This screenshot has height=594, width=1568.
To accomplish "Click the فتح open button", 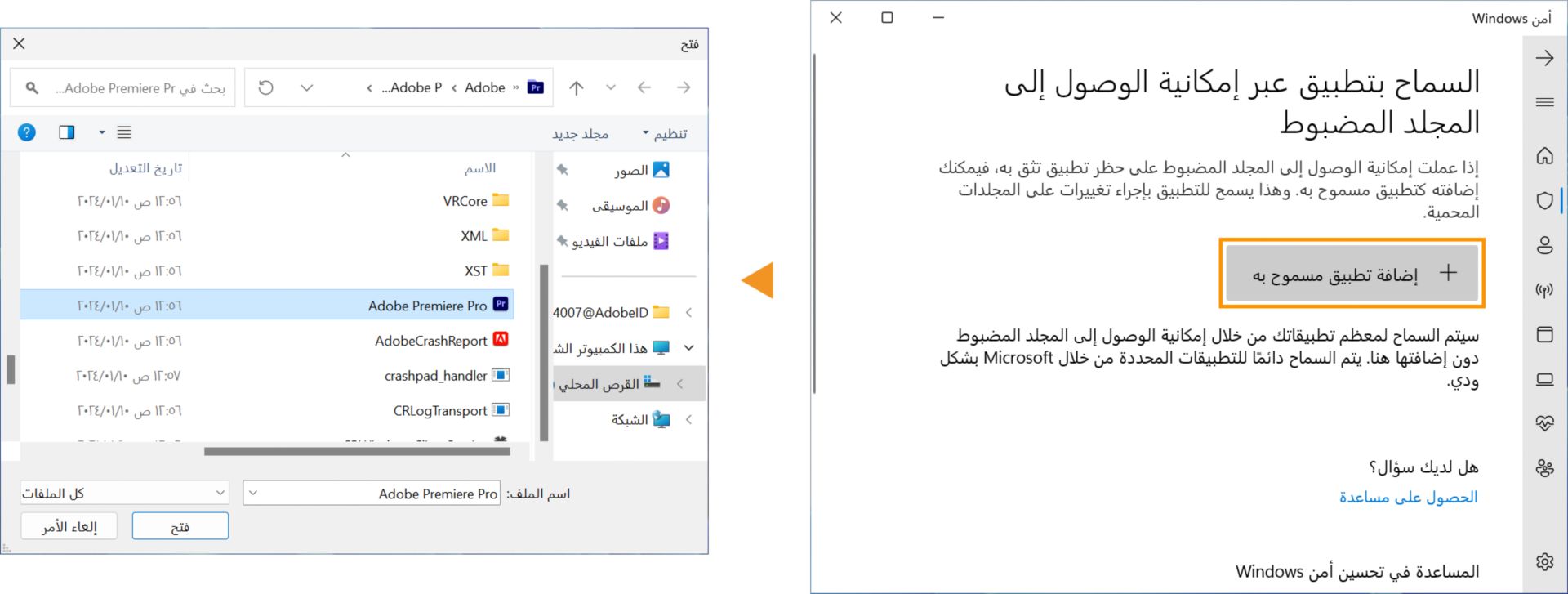I will point(180,526).
